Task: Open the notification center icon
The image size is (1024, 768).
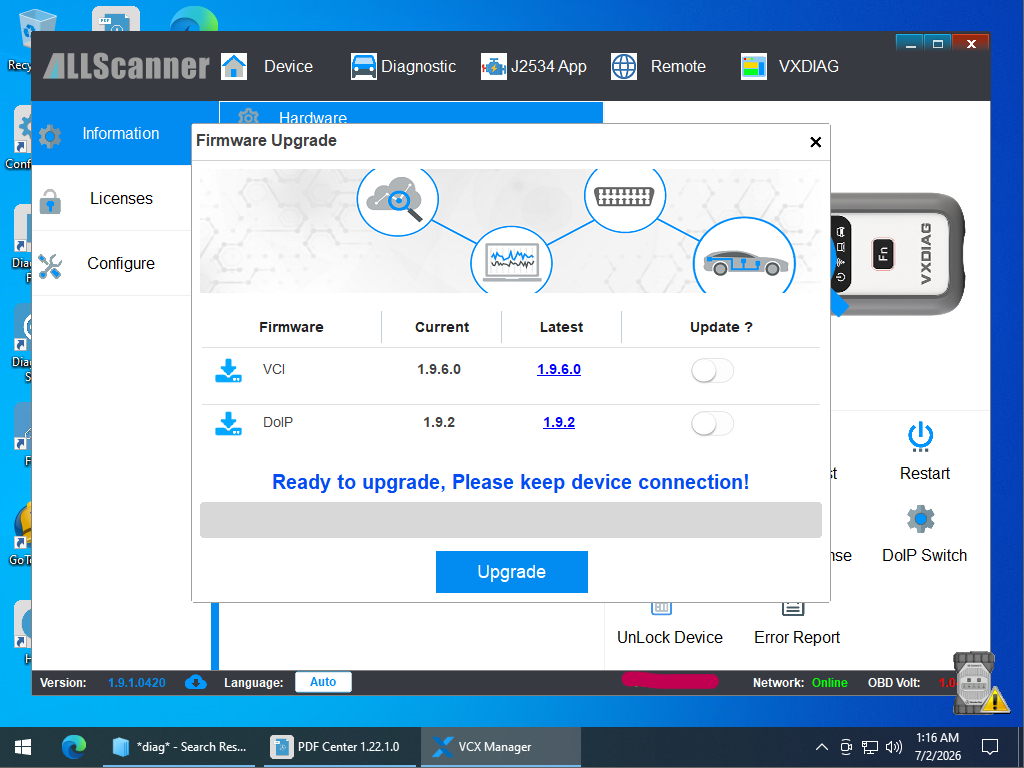Action: [x=990, y=747]
